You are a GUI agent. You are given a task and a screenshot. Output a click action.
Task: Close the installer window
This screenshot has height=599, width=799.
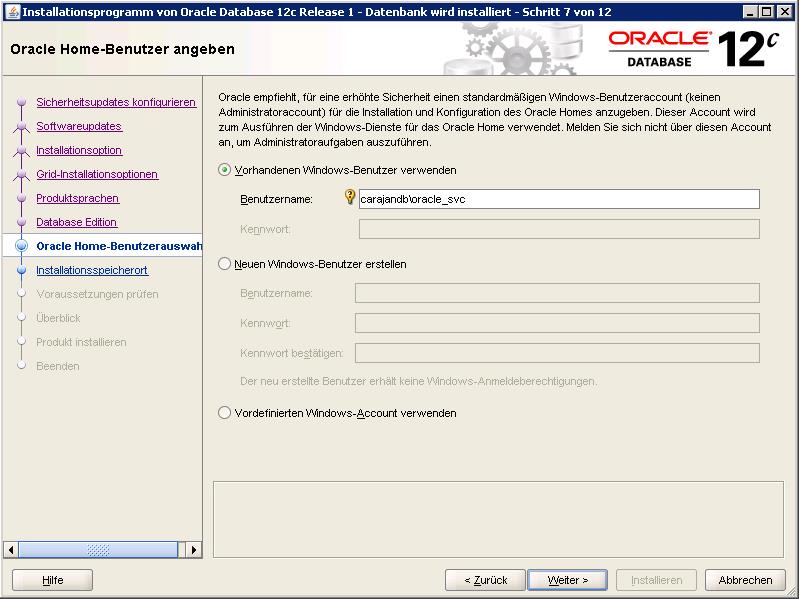tap(785, 12)
